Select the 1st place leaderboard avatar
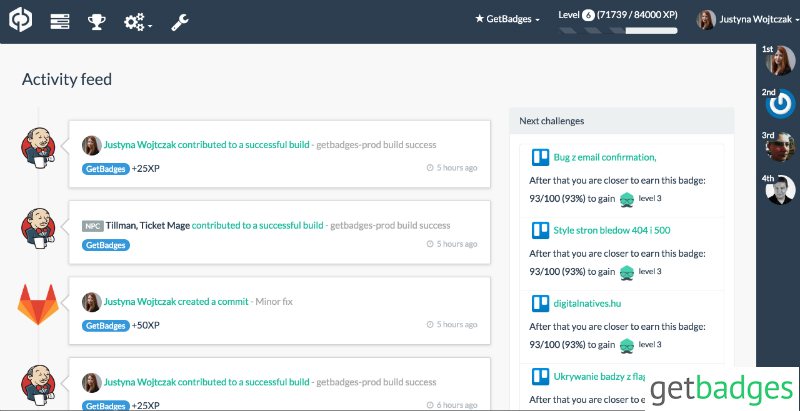 coord(780,62)
